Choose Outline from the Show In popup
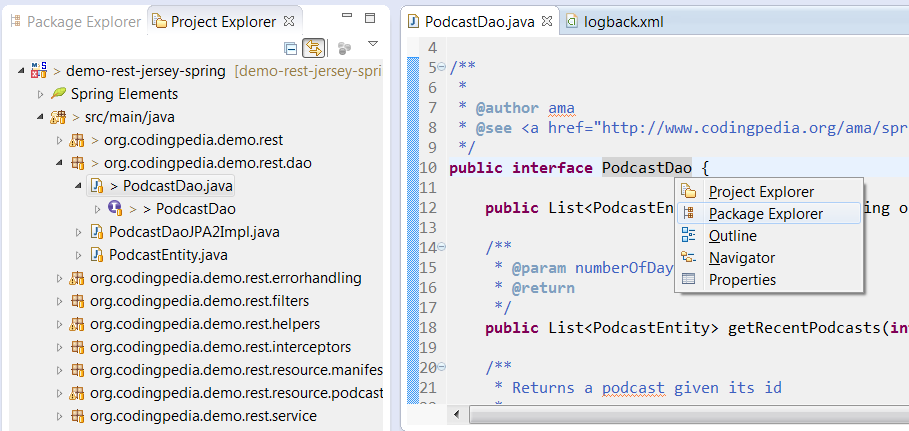This screenshot has height=431, width=909. 732,236
